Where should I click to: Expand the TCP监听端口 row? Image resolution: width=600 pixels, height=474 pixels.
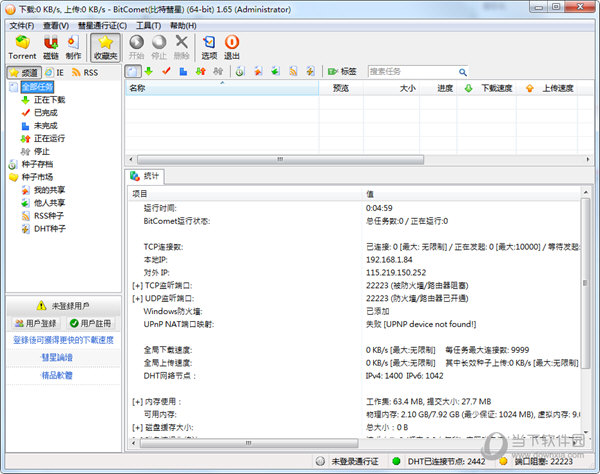[x=137, y=286]
